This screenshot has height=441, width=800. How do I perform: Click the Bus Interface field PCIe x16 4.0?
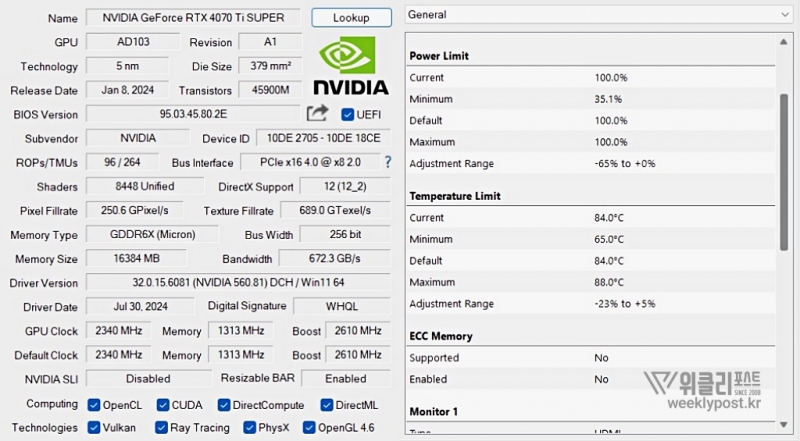310,162
